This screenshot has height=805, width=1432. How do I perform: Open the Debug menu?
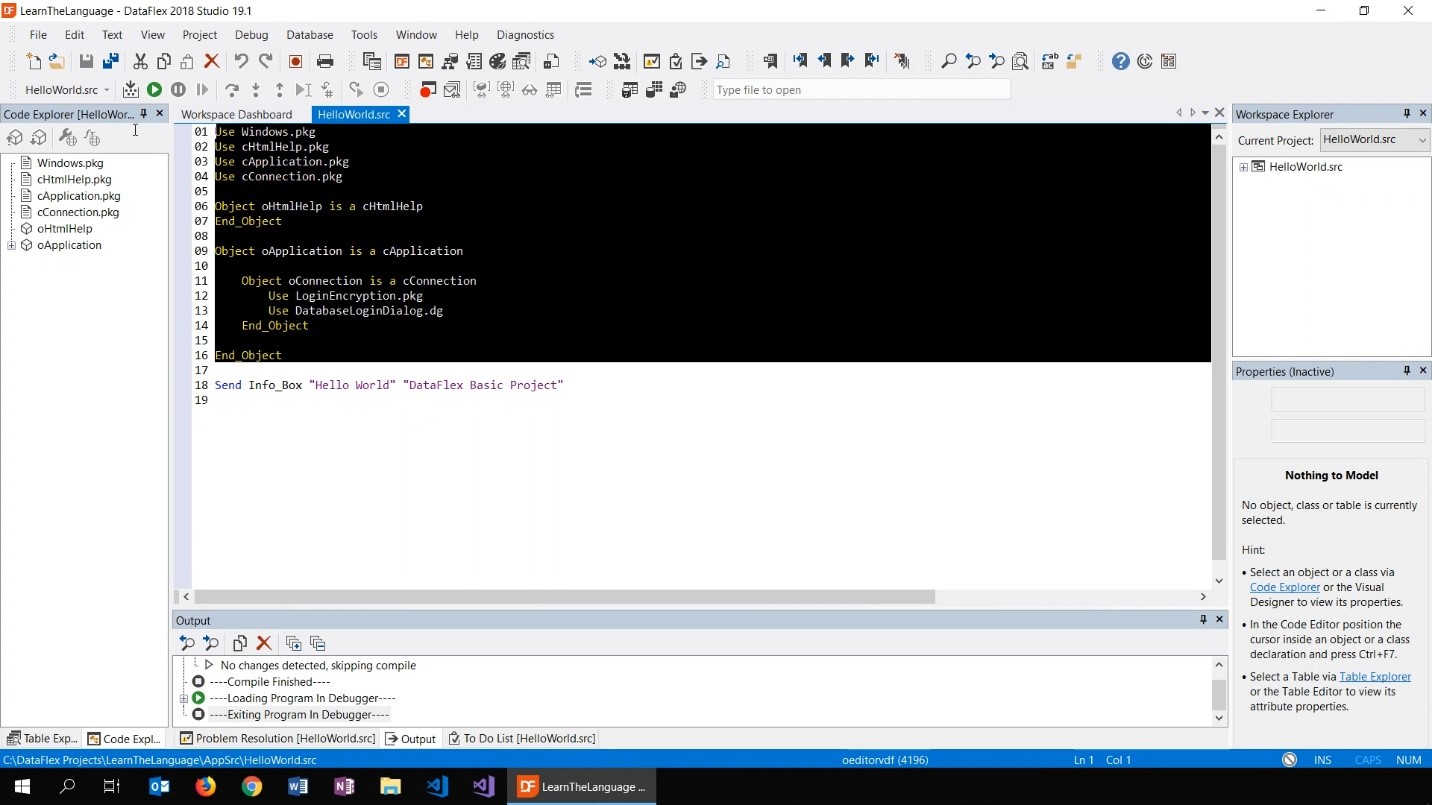point(251,35)
